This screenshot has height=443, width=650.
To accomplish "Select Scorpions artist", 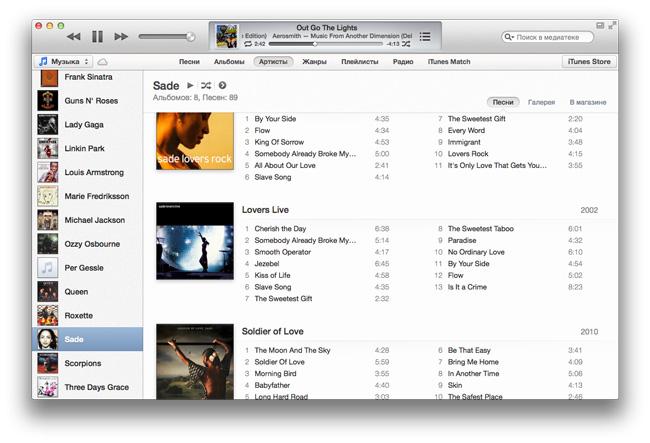I will click(87, 363).
